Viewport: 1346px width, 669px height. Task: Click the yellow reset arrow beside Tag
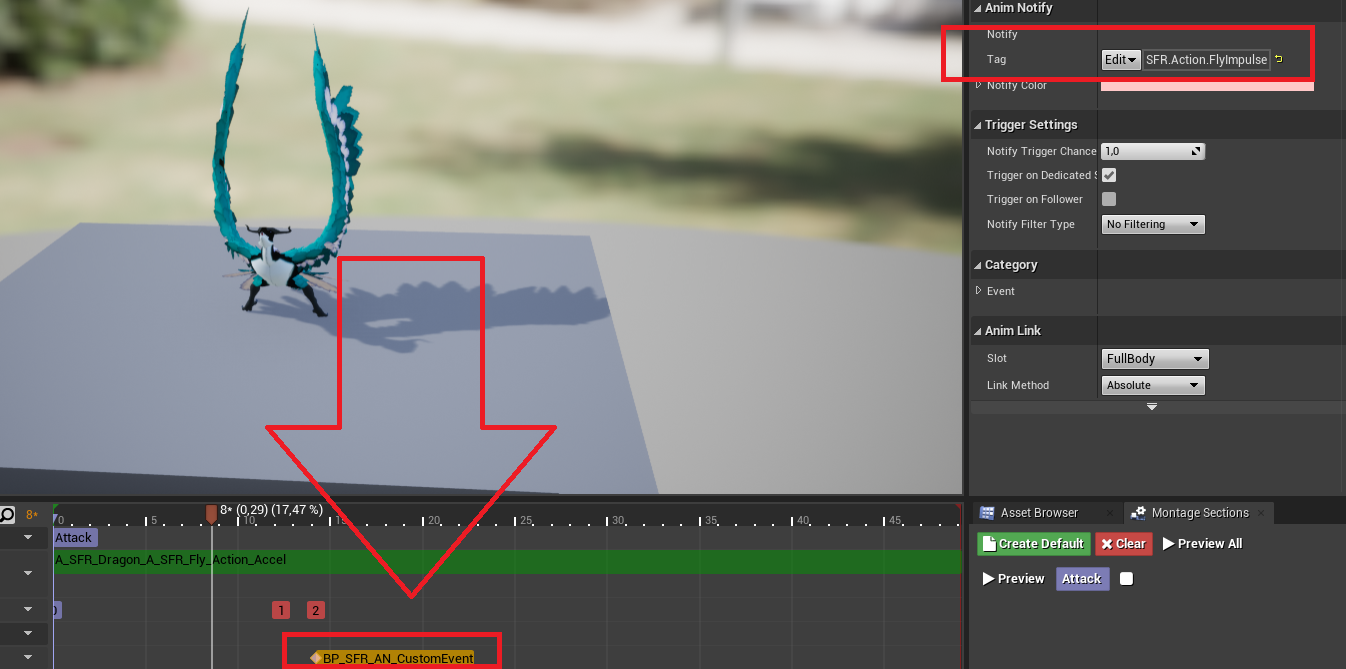[1279, 60]
